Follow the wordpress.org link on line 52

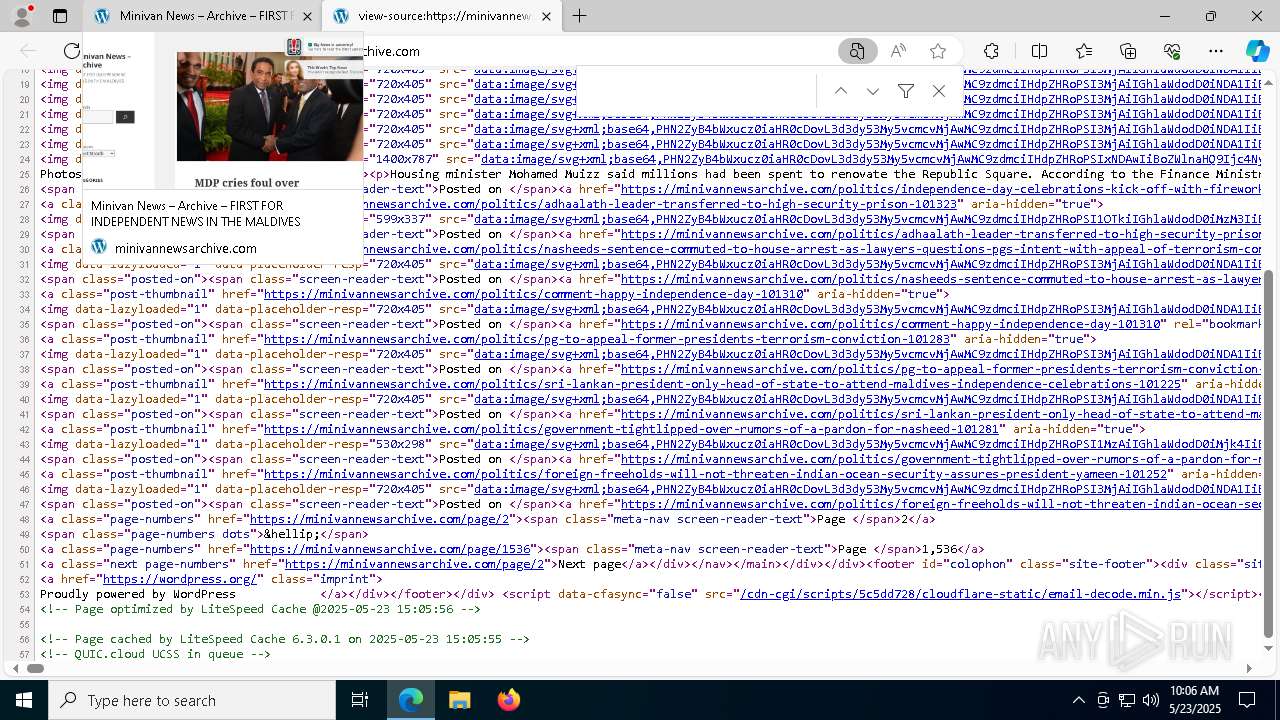tap(180, 579)
